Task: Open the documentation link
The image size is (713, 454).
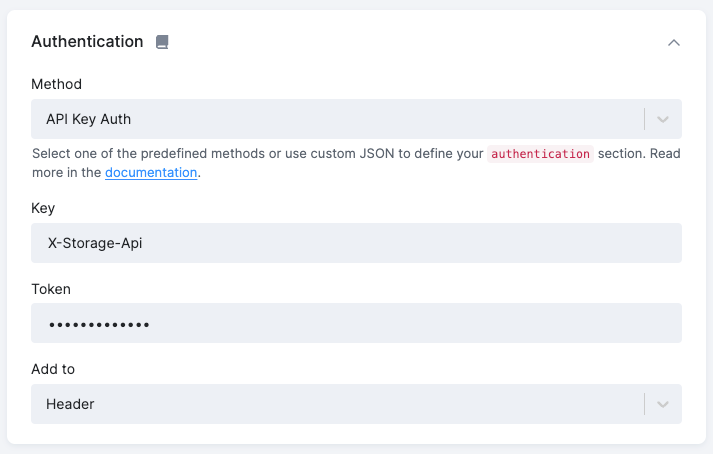Action: [151, 172]
